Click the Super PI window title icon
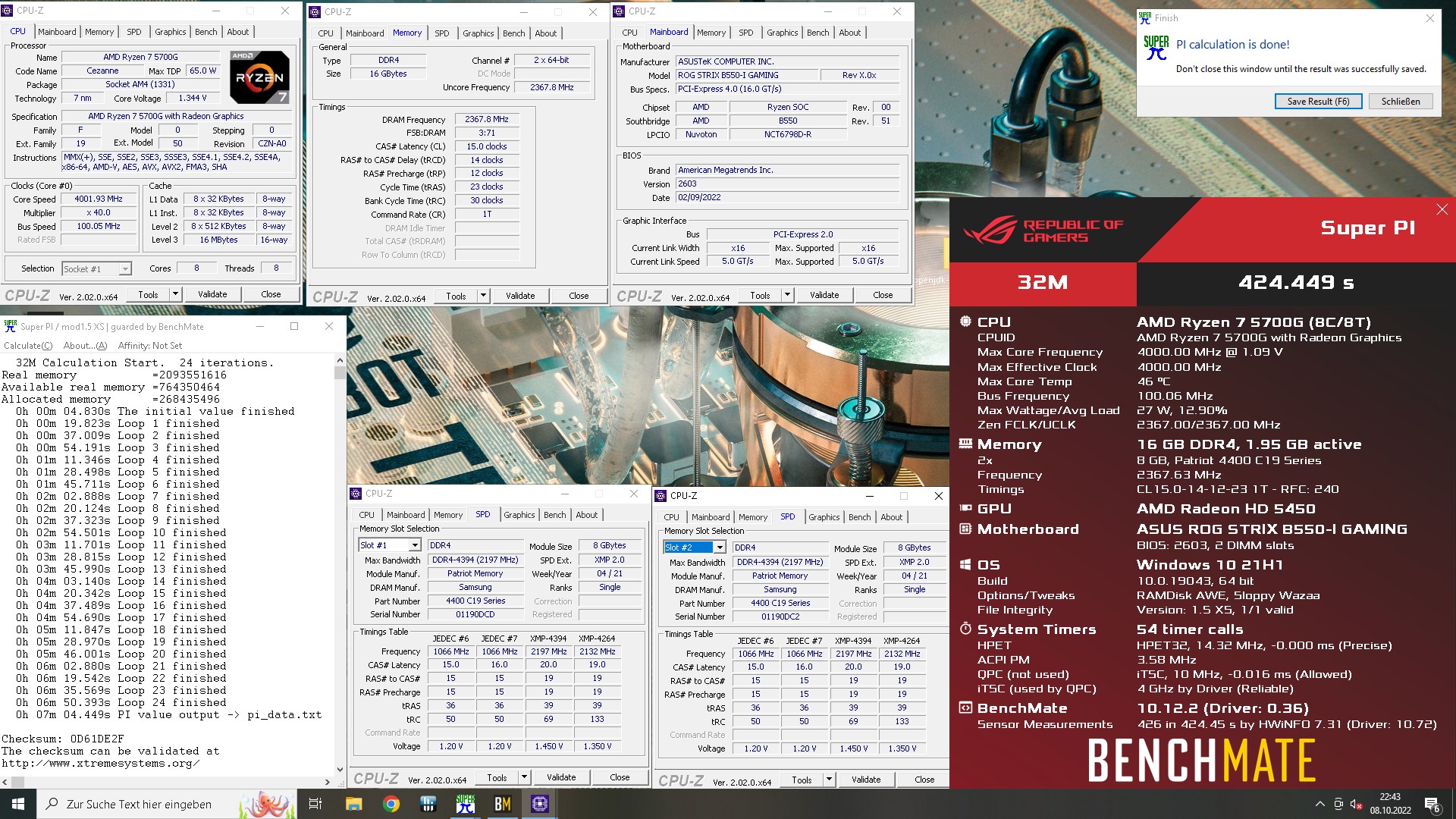1456x819 pixels. coord(10,326)
